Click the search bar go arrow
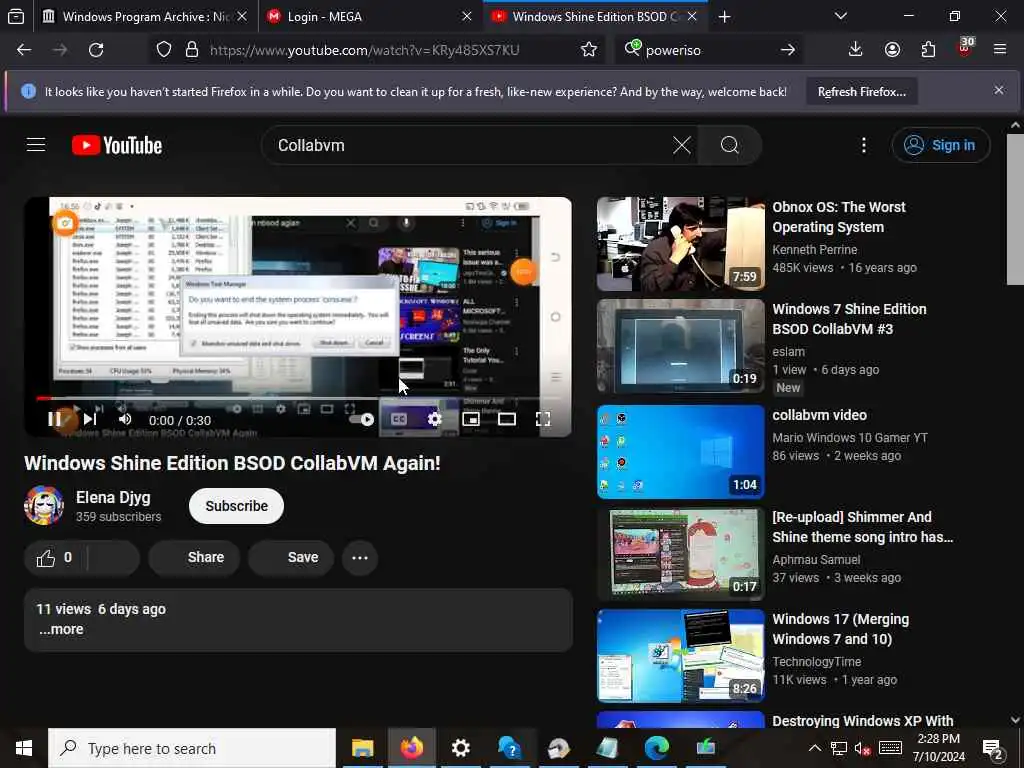Viewport: 1024px width, 768px height. (x=788, y=50)
